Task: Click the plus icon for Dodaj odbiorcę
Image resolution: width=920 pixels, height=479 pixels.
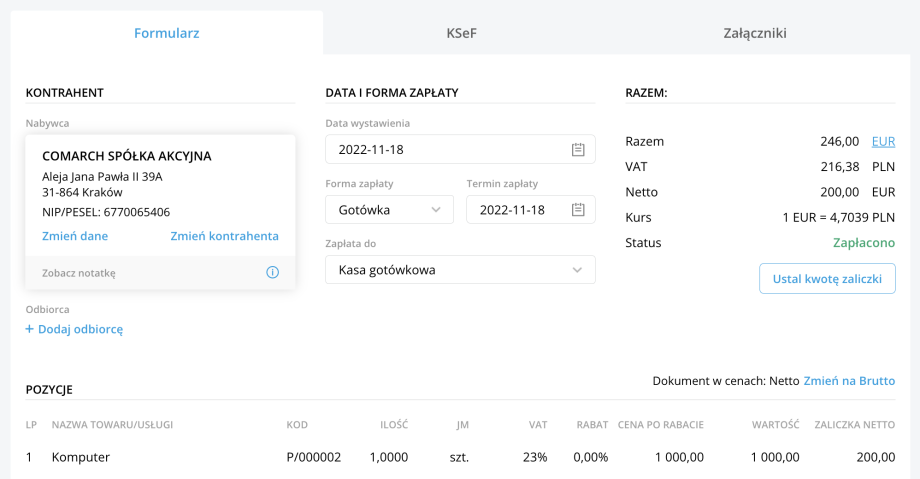Action: click(30, 329)
